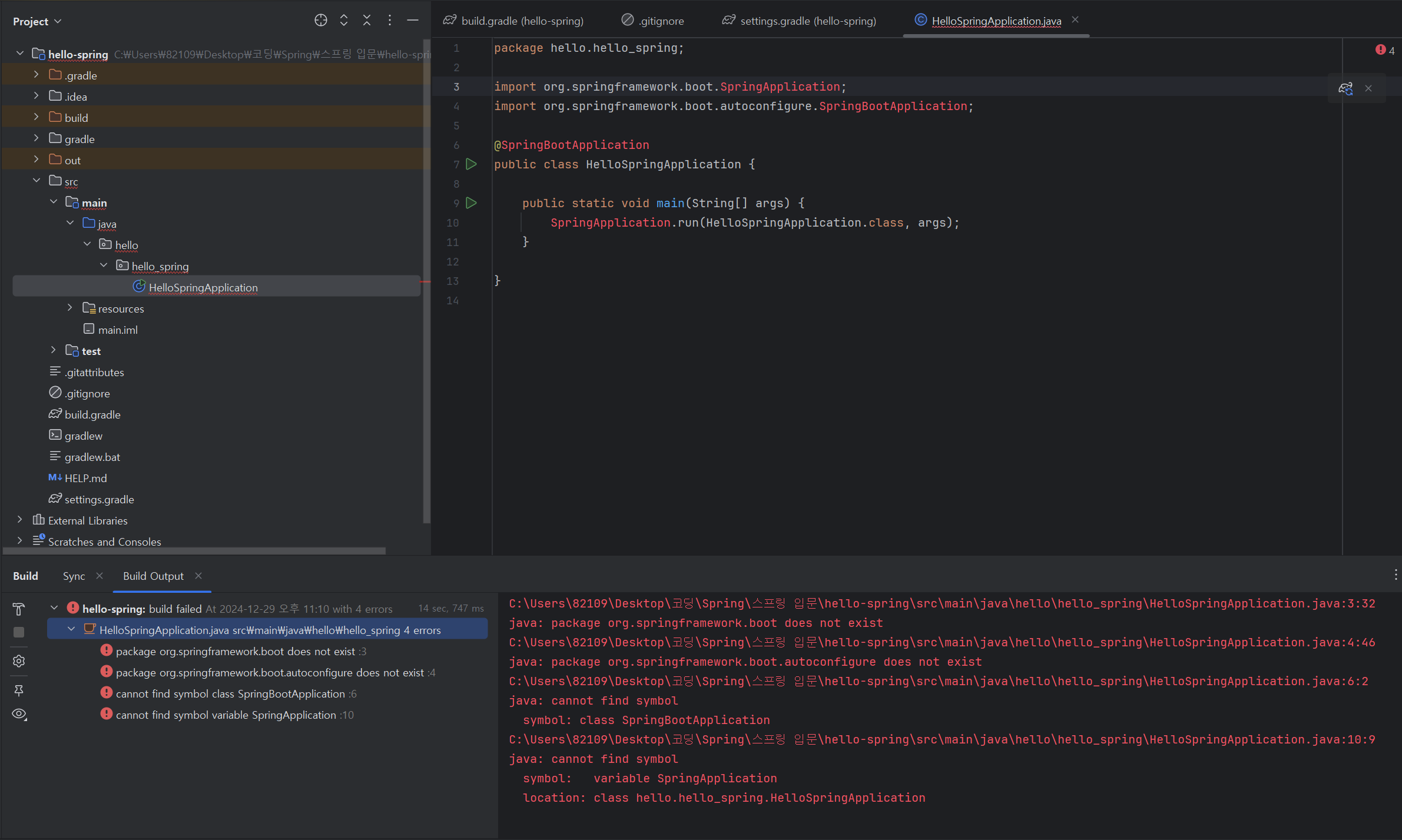Select settings.gradle file in project tree
This screenshot has height=840, width=1402.
point(99,499)
